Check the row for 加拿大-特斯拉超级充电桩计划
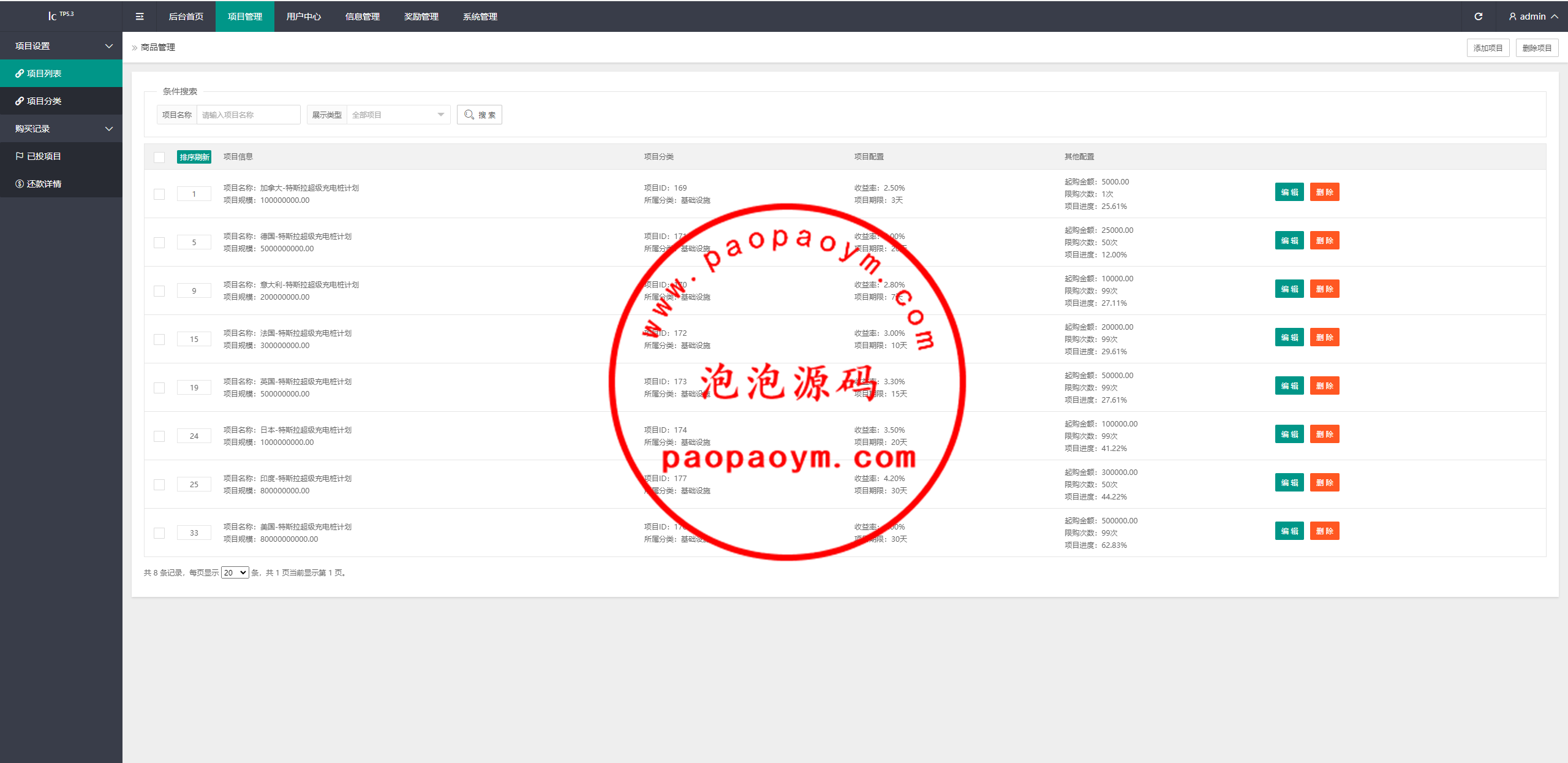This screenshot has height=763, width=1568. coord(159,194)
